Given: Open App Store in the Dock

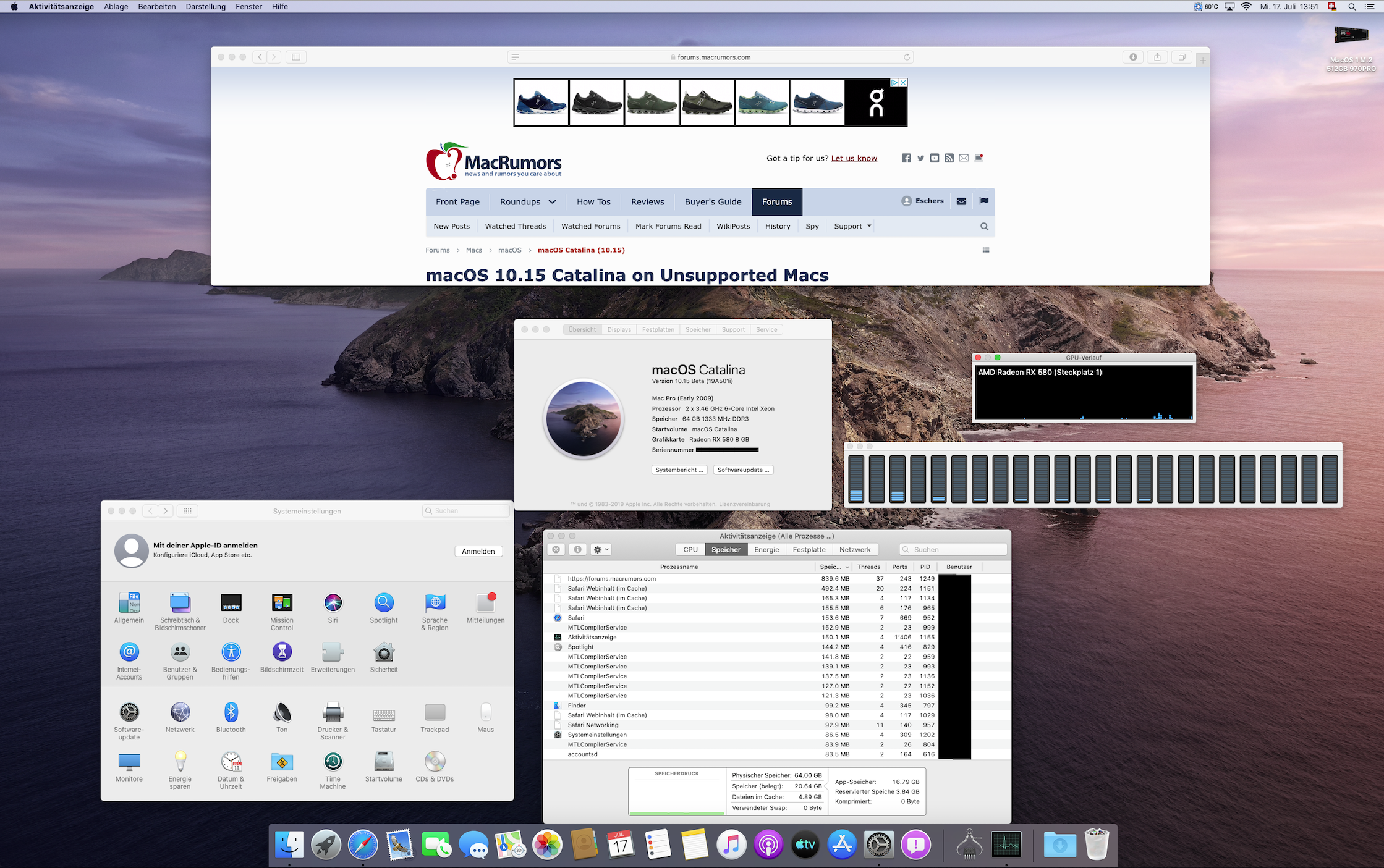Looking at the screenshot, I should click(x=842, y=845).
